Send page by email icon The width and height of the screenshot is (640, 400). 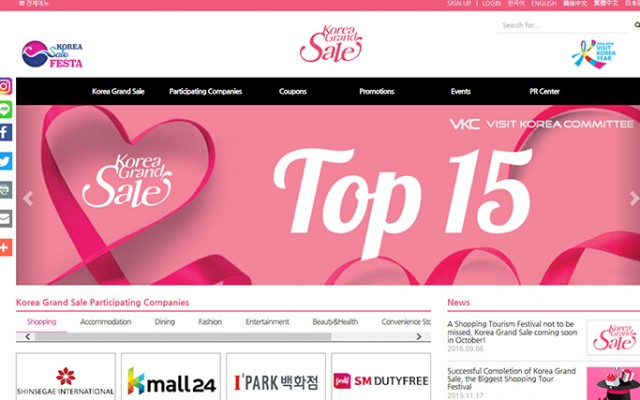click(x=5, y=218)
